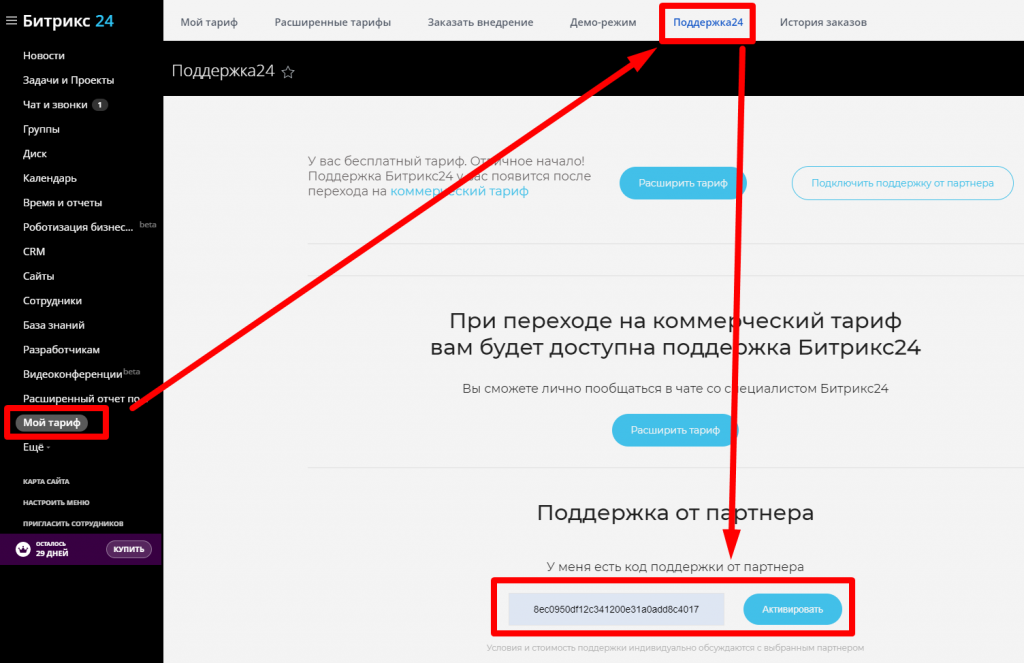Click the partner support code input field

615,609
